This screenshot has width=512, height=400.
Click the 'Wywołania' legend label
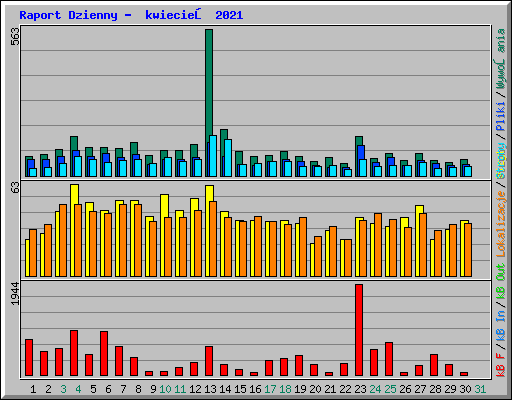click(501, 59)
